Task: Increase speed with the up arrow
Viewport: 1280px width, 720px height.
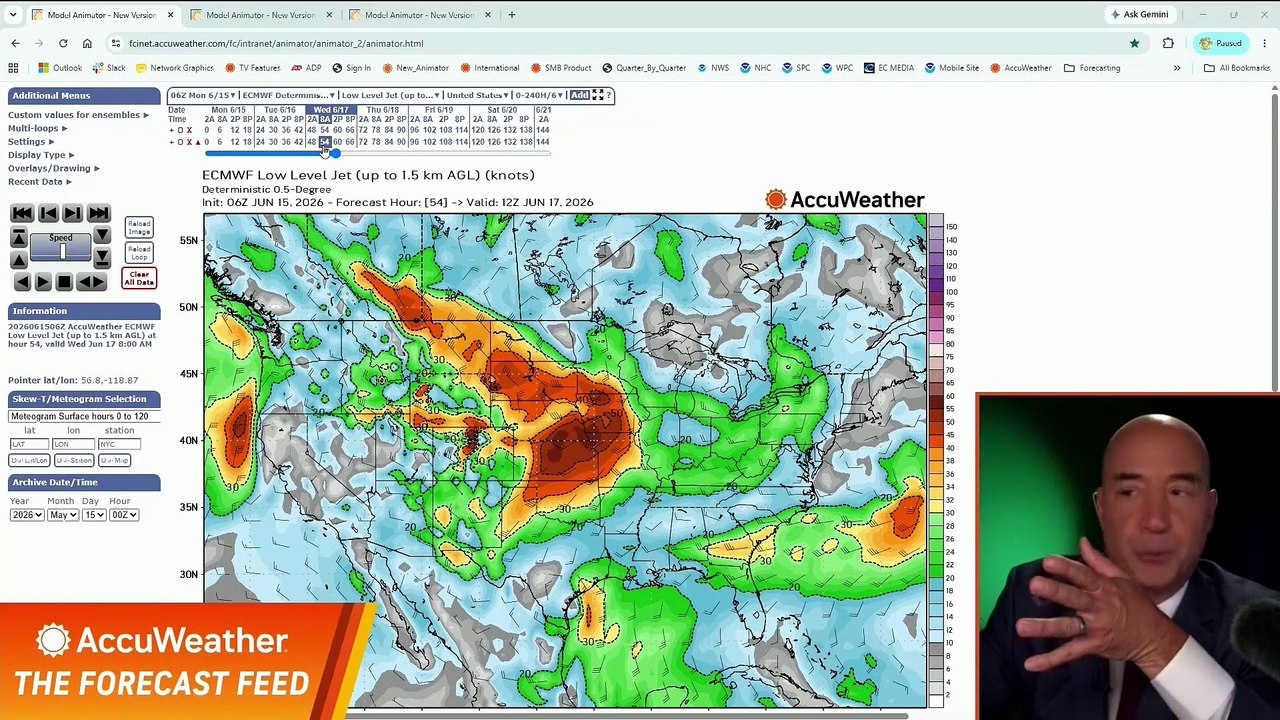Action: click(x=19, y=259)
